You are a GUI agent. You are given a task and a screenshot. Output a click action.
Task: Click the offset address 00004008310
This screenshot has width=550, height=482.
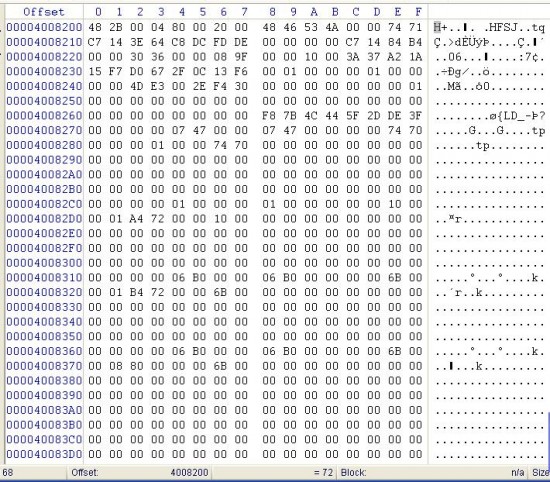click(x=44, y=277)
